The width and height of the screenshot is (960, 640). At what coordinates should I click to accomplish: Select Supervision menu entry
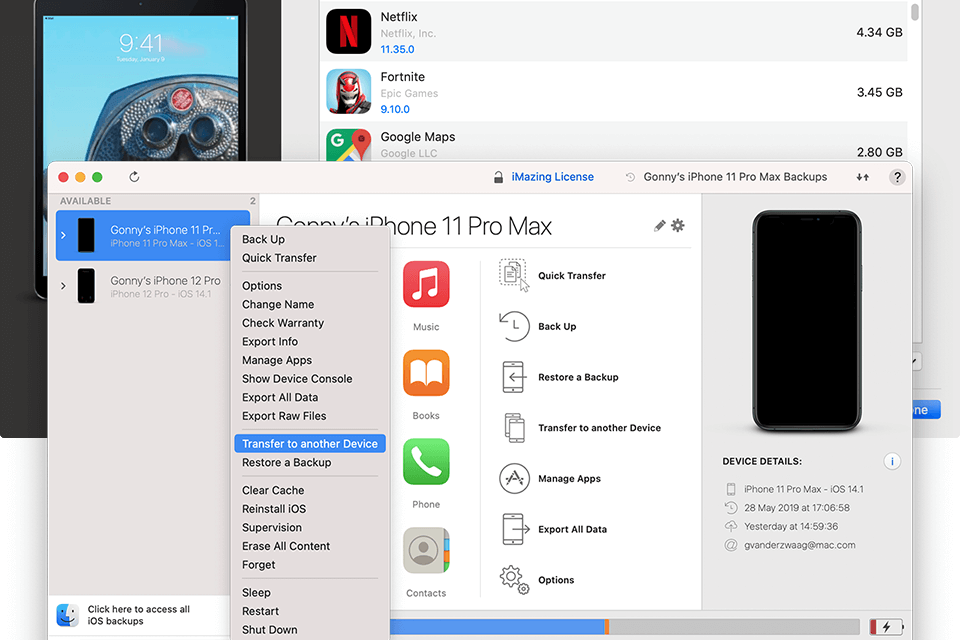pos(272,527)
